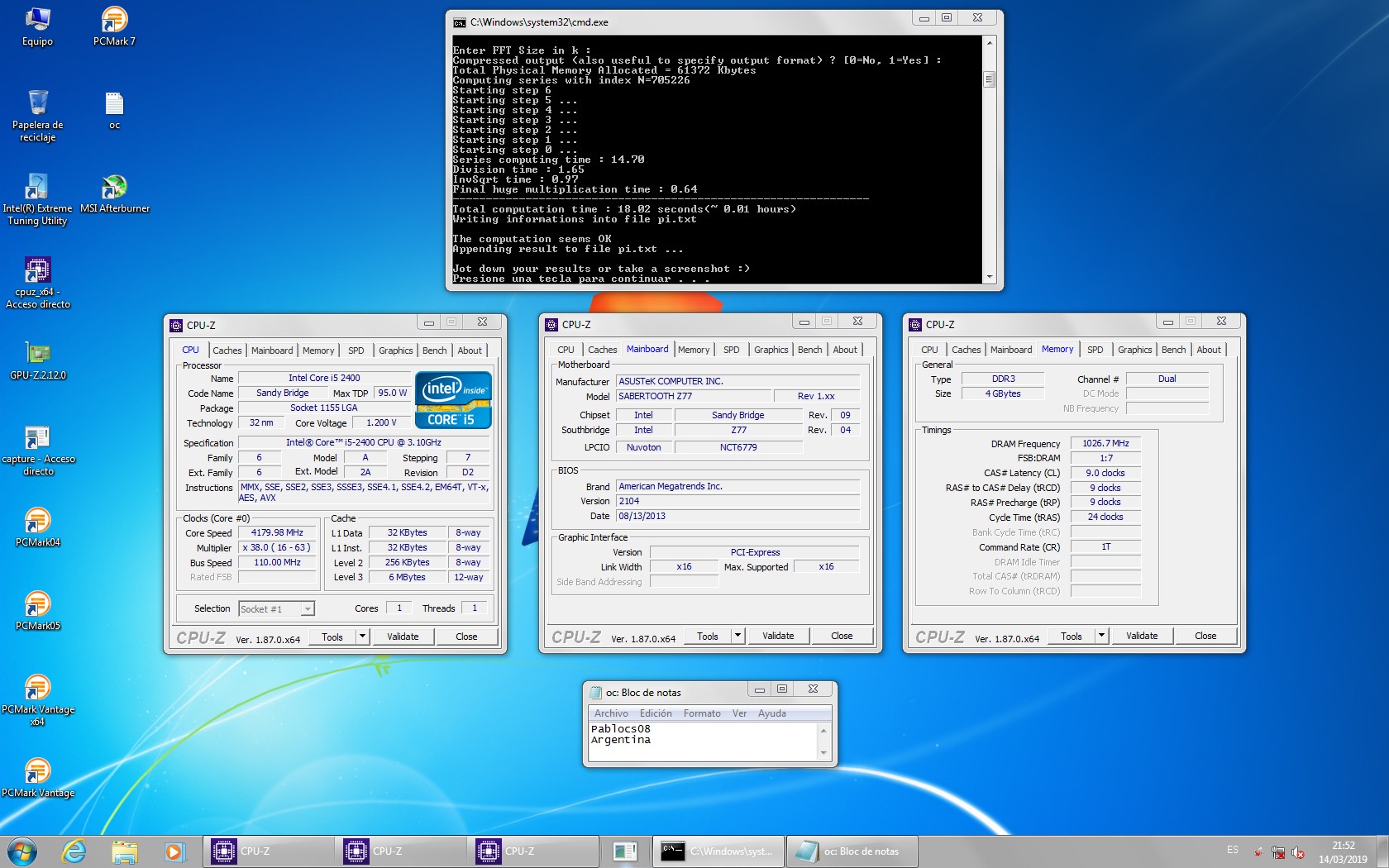Switch to the first CPU-Z taskbar button
1389x868 pixels.
(x=269, y=851)
